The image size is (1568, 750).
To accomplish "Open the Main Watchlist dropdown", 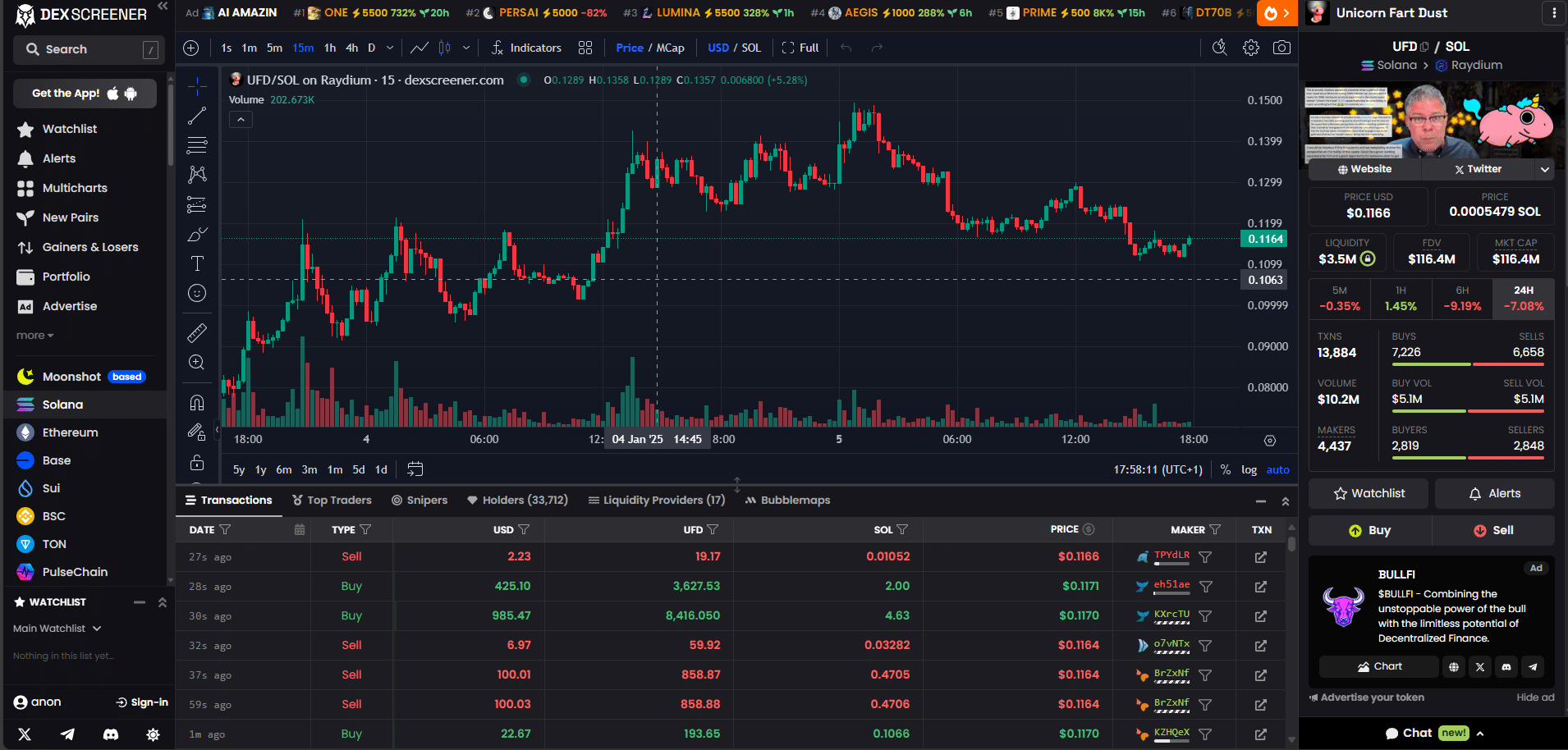I will tap(57, 629).
